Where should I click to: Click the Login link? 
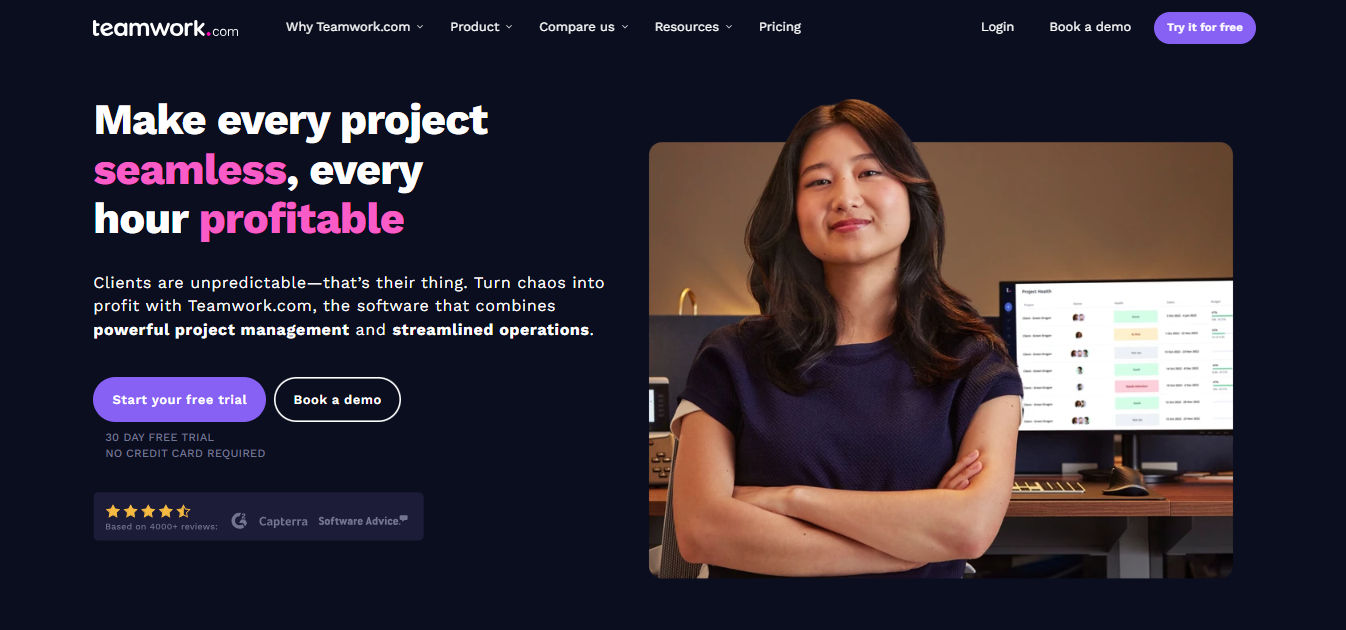997,27
